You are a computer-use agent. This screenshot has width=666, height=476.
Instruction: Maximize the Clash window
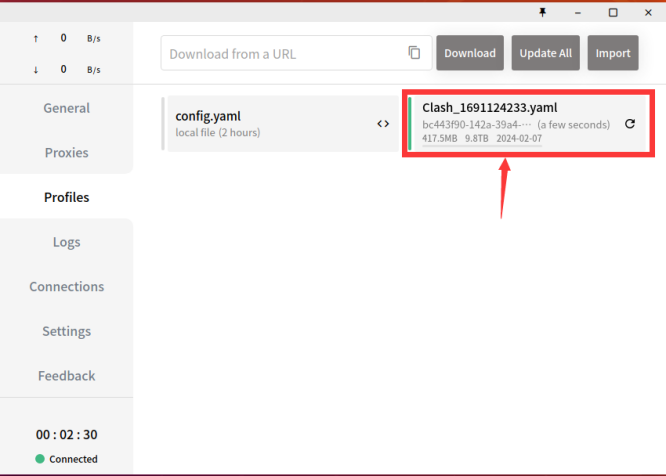pyautogui.click(x=613, y=13)
